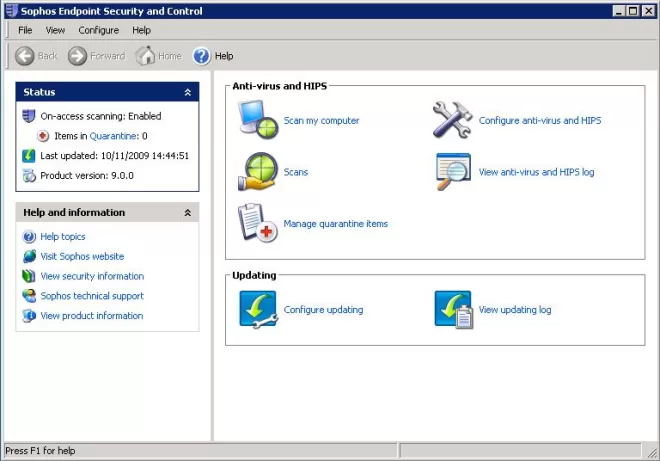Viewport: 660px width, 461px height.
Task: Click the View updating log icon
Action: (x=454, y=309)
